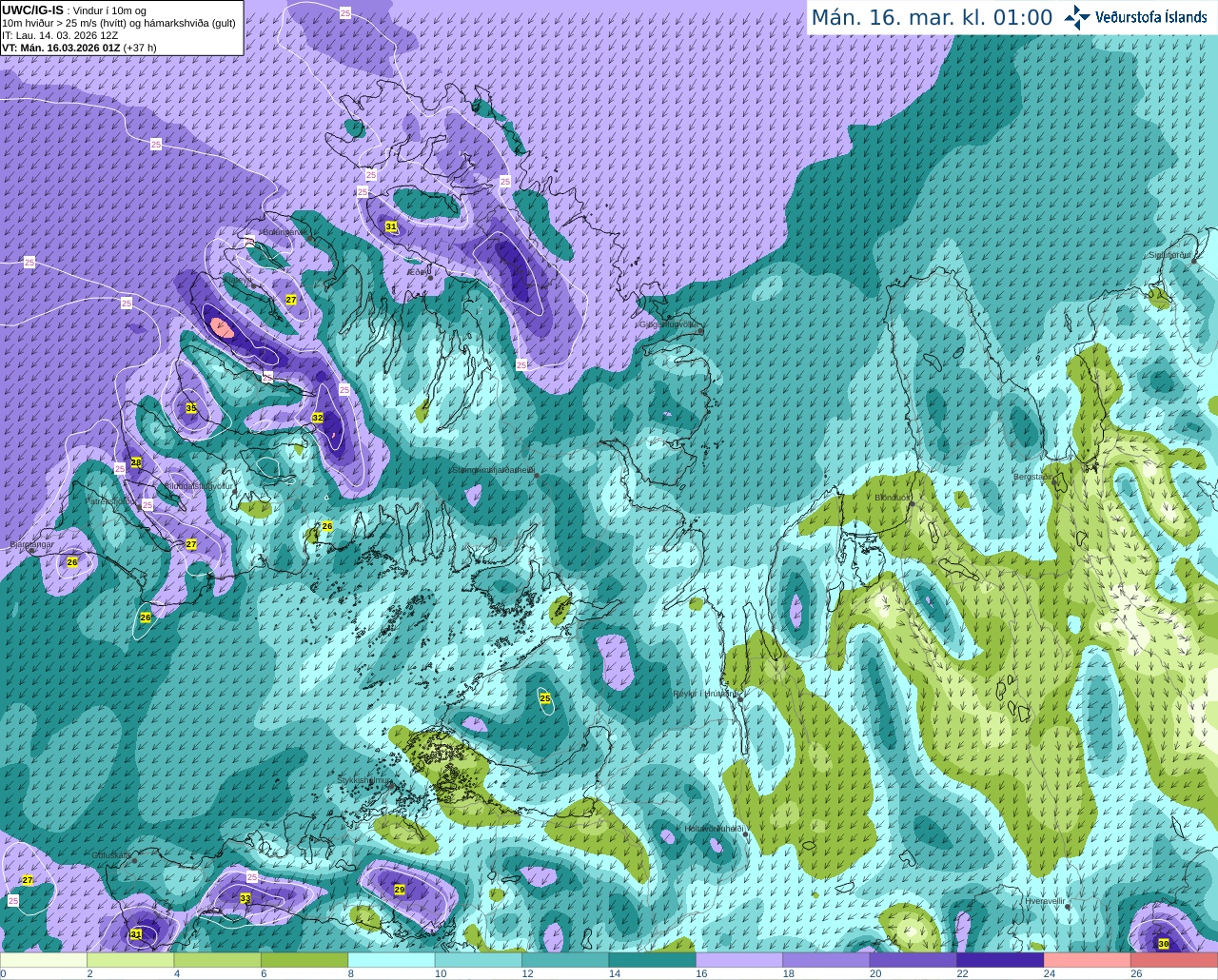Click the Siglufjörður station label

1169,255
